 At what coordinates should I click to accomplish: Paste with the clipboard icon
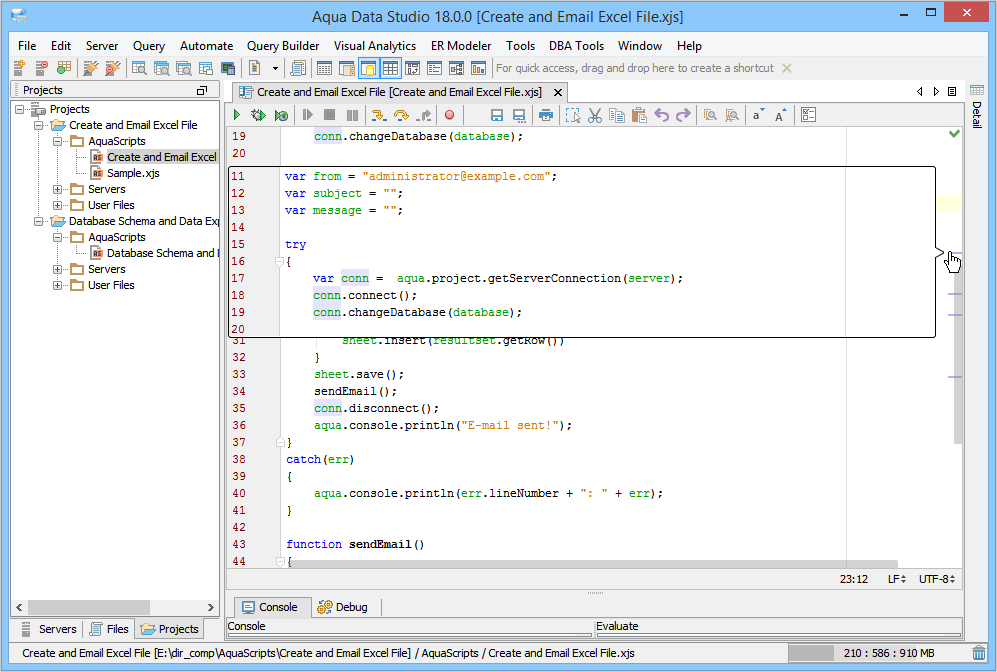[639, 115]
